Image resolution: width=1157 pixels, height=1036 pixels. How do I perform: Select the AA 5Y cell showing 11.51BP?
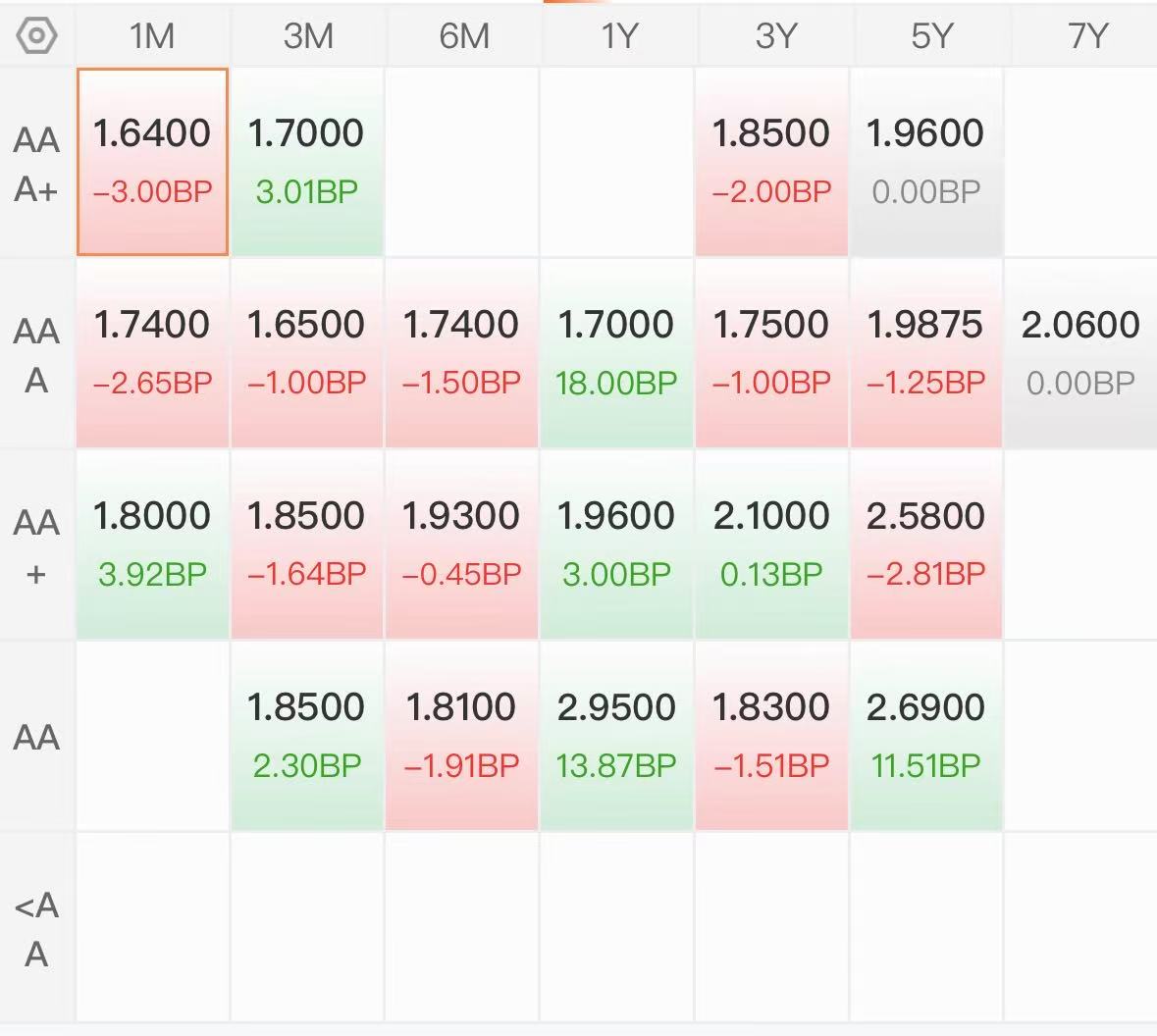coord(925,736)
